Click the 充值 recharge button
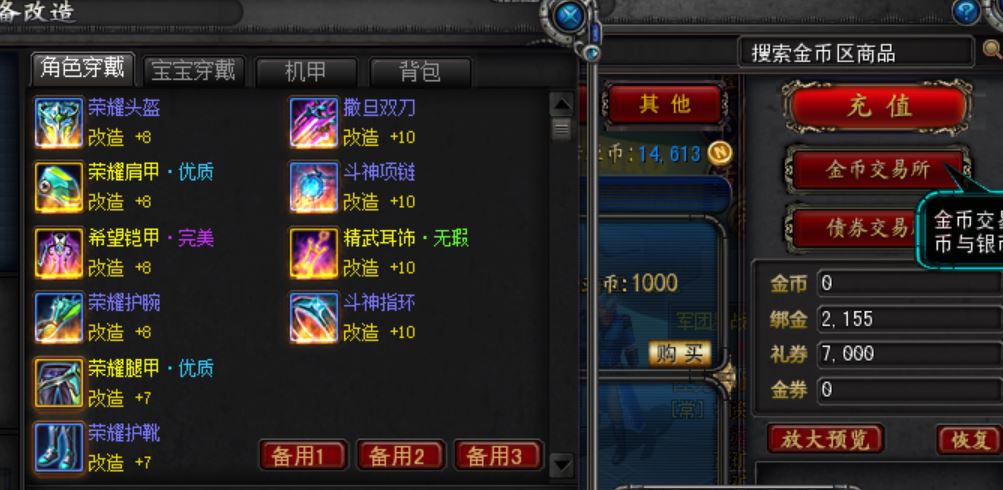Screen dimensions: 1003x490 (x=878, y=107)
